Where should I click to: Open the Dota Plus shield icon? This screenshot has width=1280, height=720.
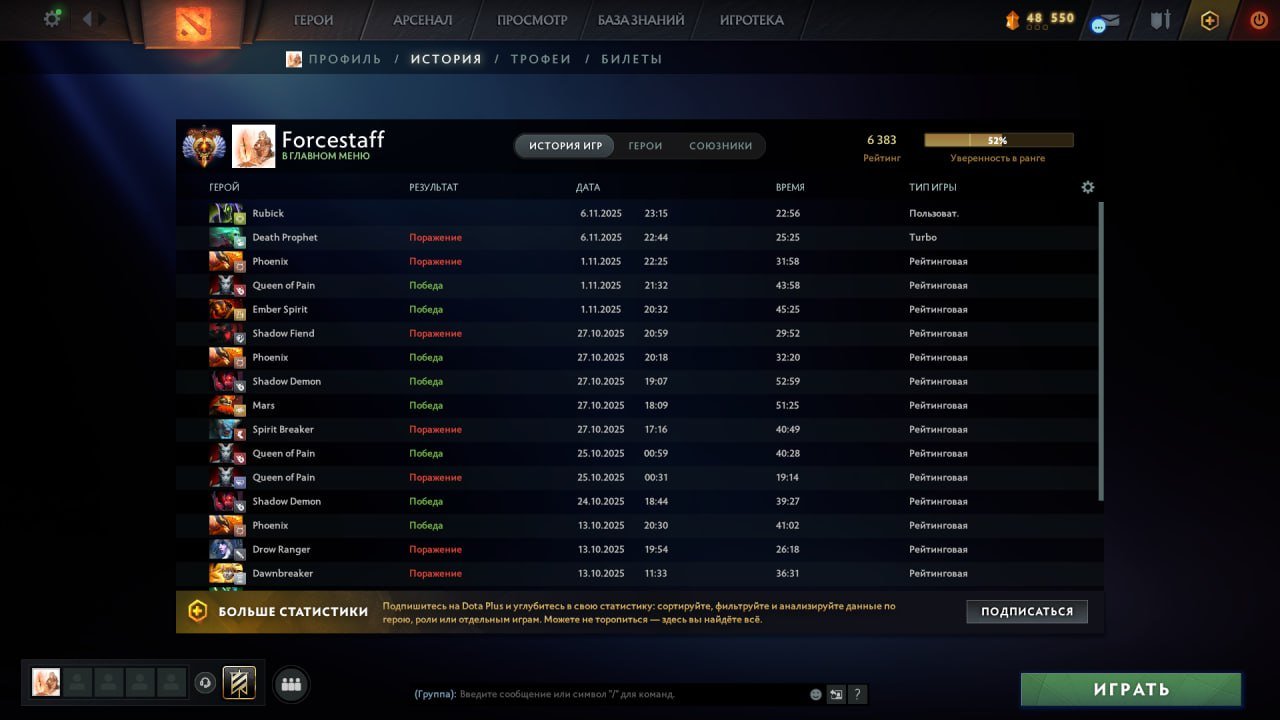coord(1210,20)
